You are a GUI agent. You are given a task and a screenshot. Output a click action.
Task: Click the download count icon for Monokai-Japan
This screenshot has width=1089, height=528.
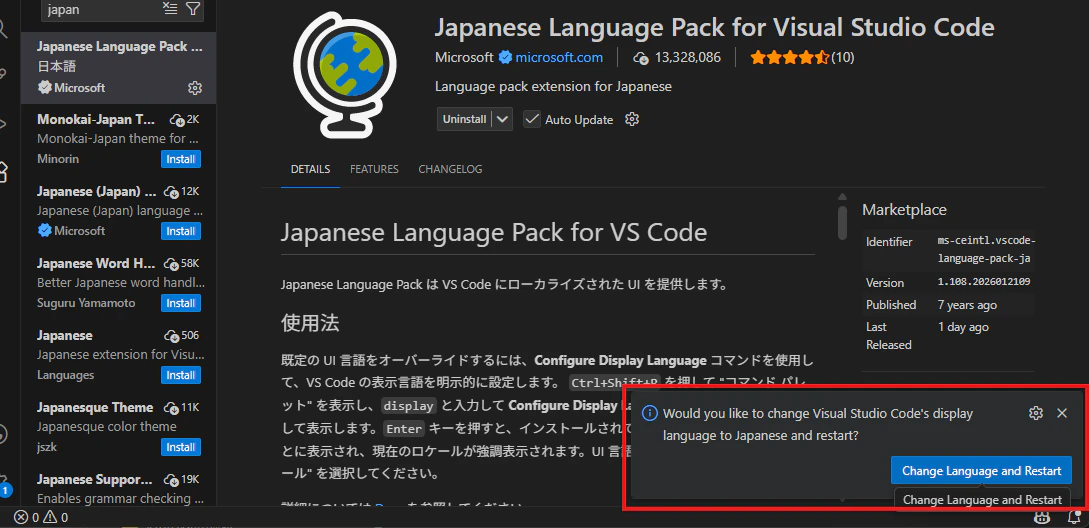pyautogui.click(x=177, y=119)
